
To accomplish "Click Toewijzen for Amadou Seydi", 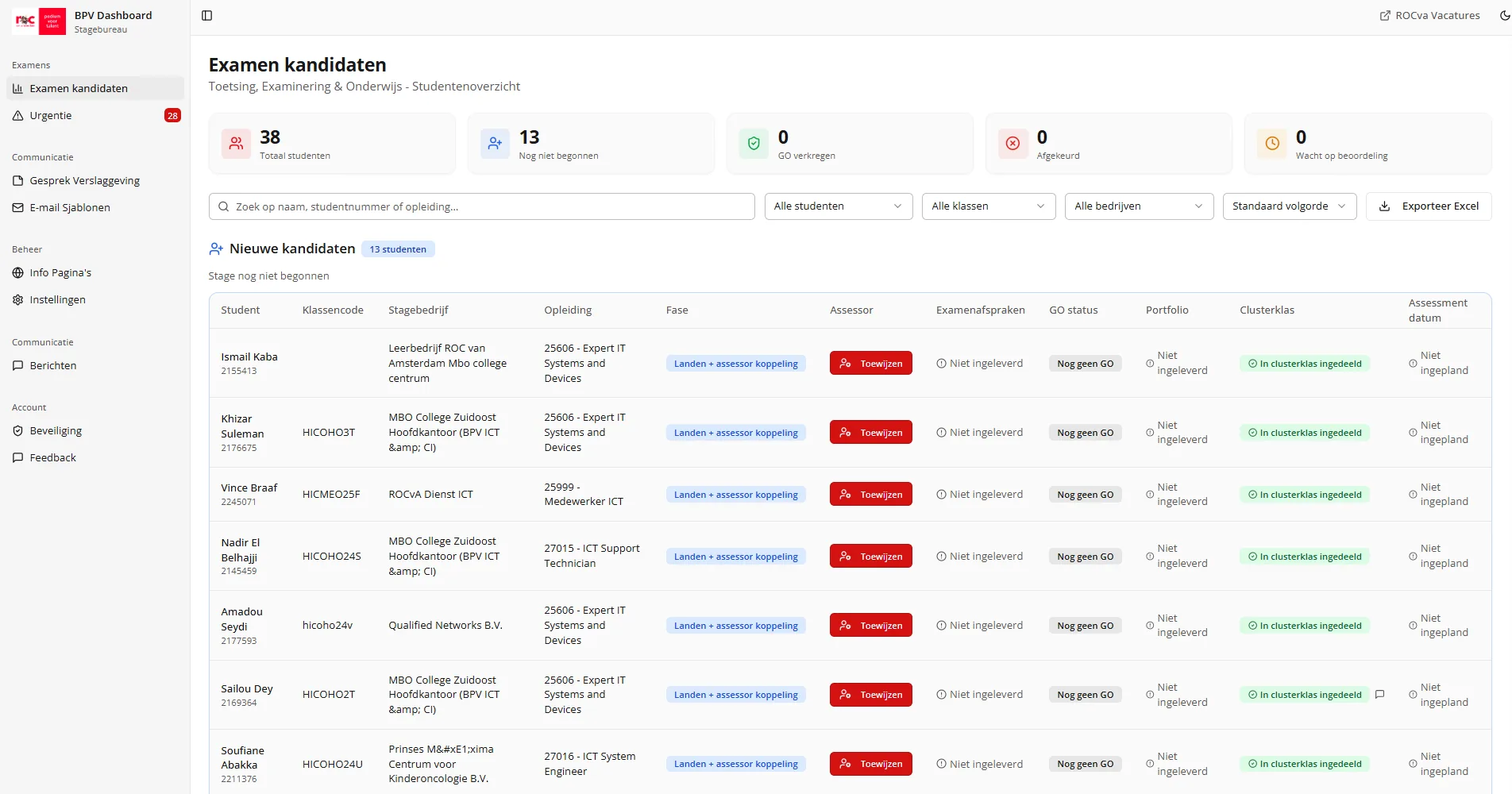I will coord(870,626).
